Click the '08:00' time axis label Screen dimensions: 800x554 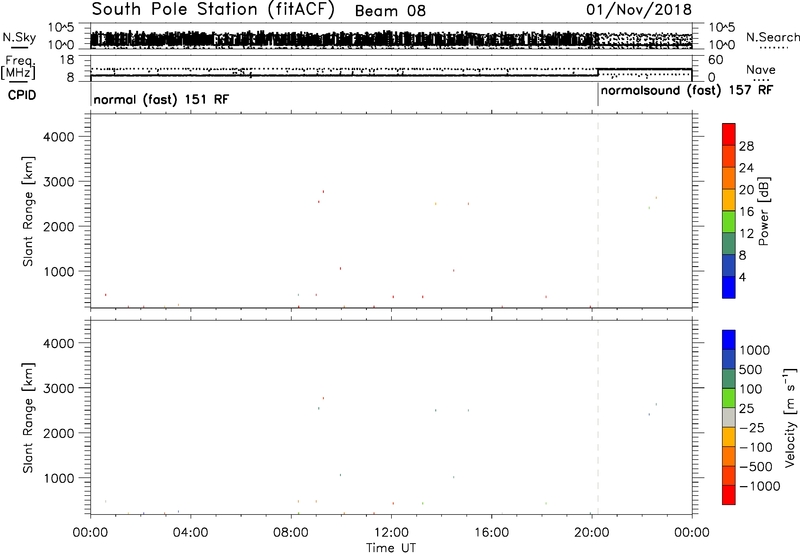pos(291,533)
